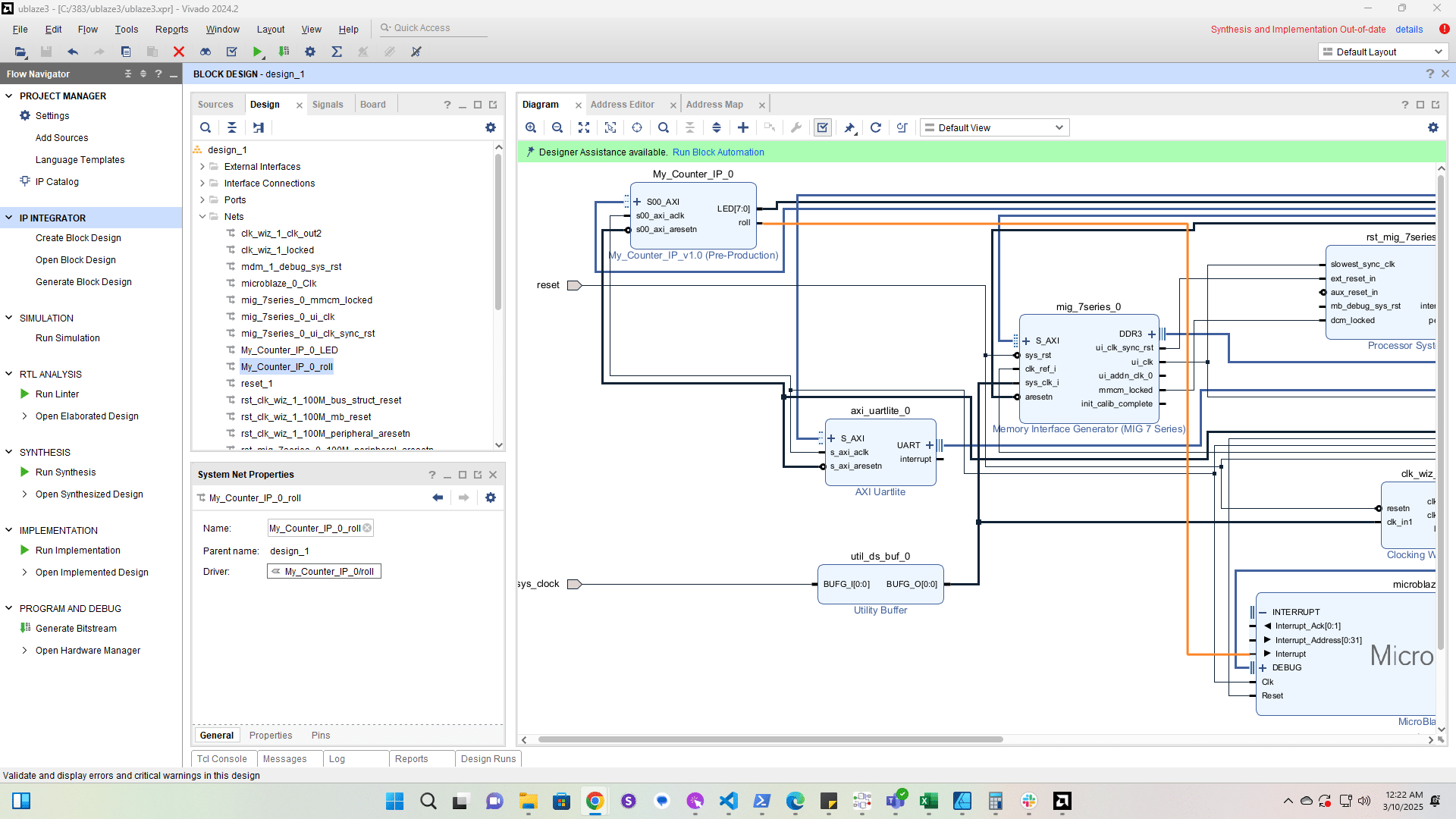1456x819 pixels.
Task: Open Excel from the Windows taskbar
Action: tap(928, 801)
